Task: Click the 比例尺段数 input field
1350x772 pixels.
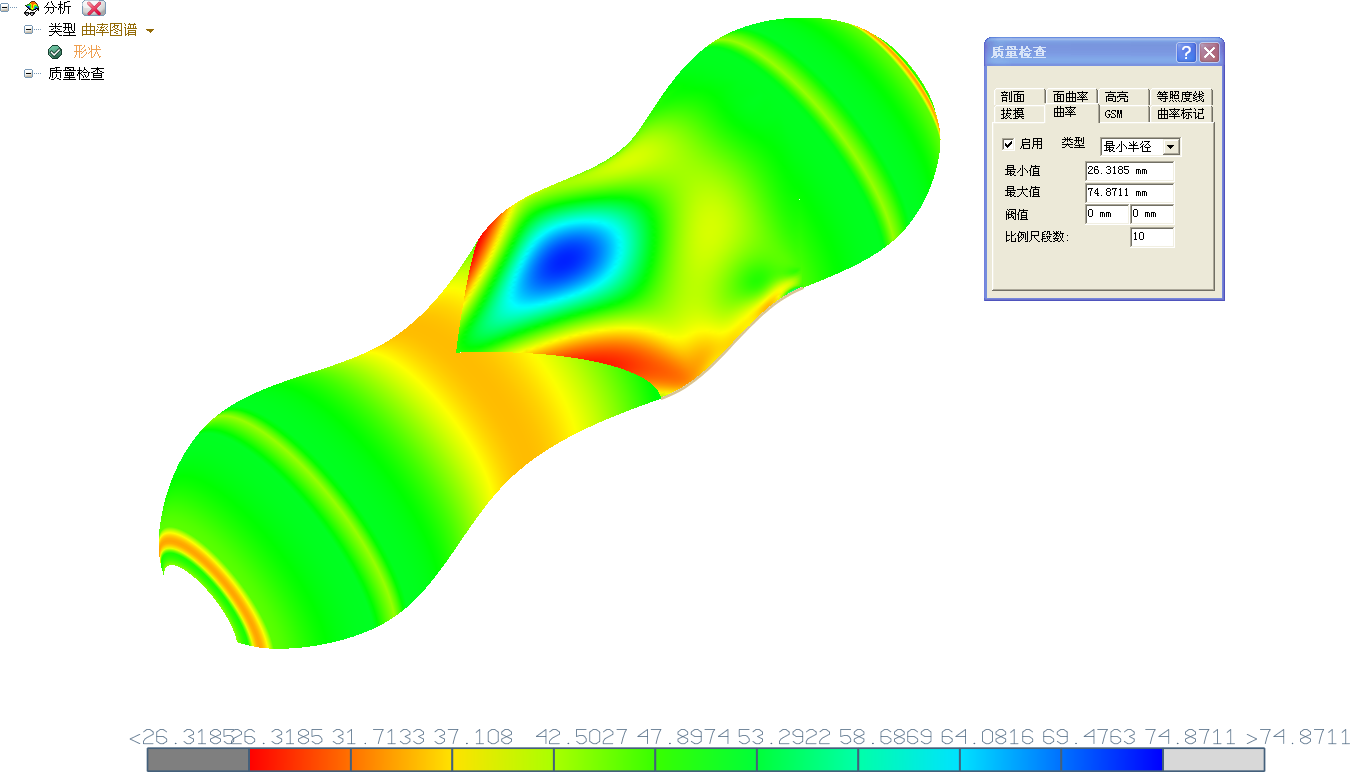Action: click(x=1151, y=237)
